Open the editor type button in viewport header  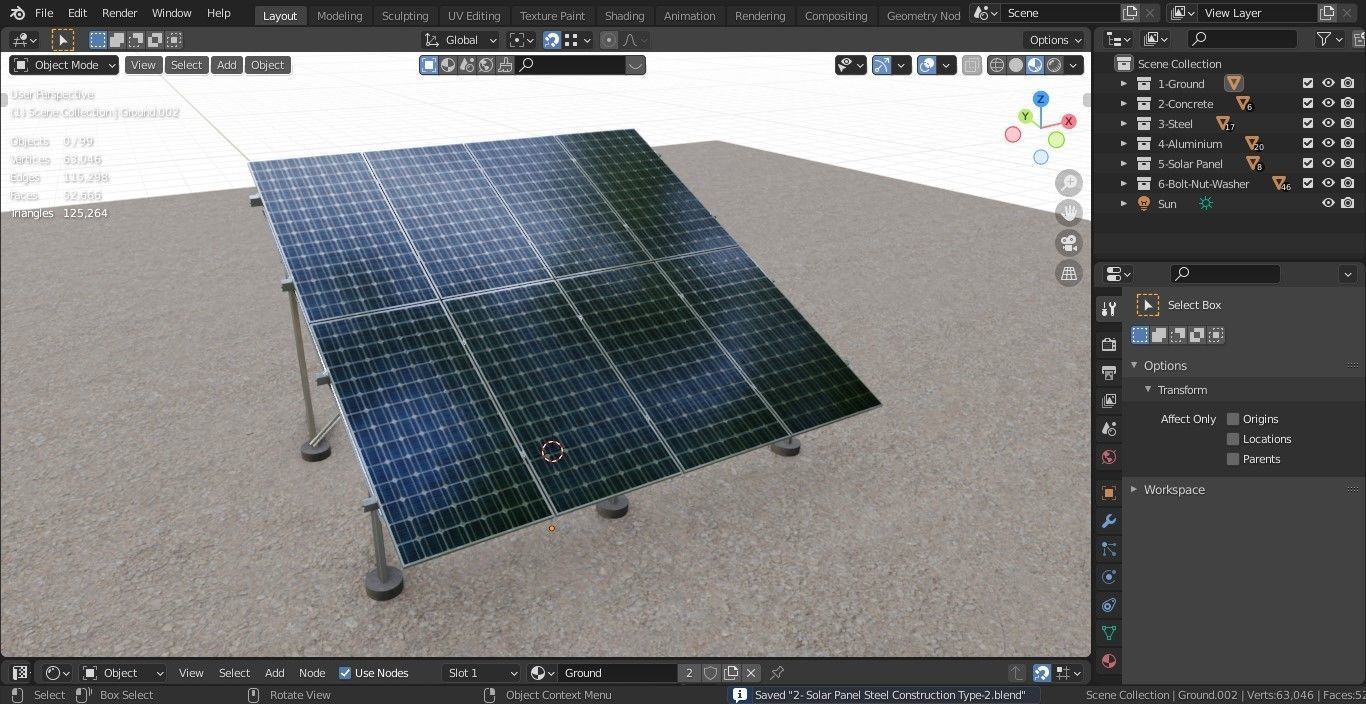(x=24, y=40)
